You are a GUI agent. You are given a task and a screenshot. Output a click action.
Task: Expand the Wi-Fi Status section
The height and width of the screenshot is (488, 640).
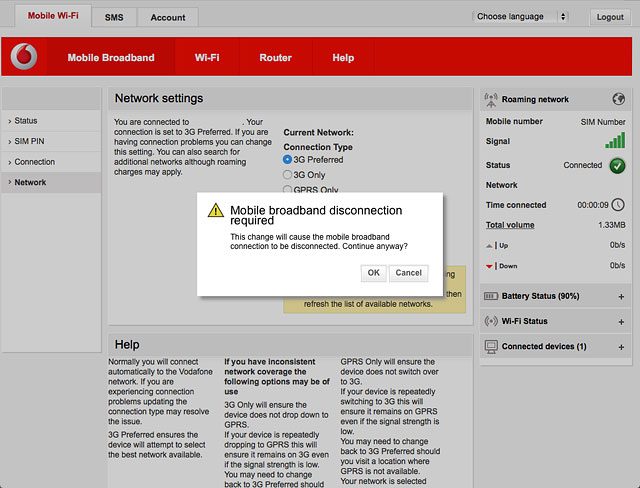coord(621,322)
